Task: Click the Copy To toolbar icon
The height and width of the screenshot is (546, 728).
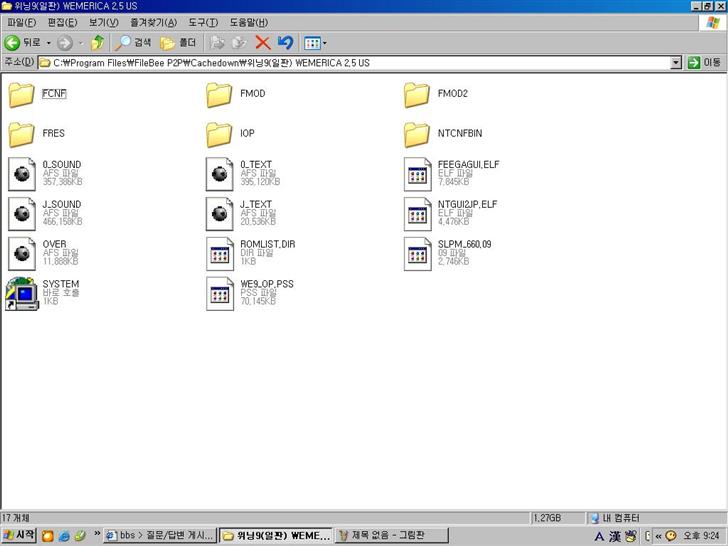Action: [239, 43]
